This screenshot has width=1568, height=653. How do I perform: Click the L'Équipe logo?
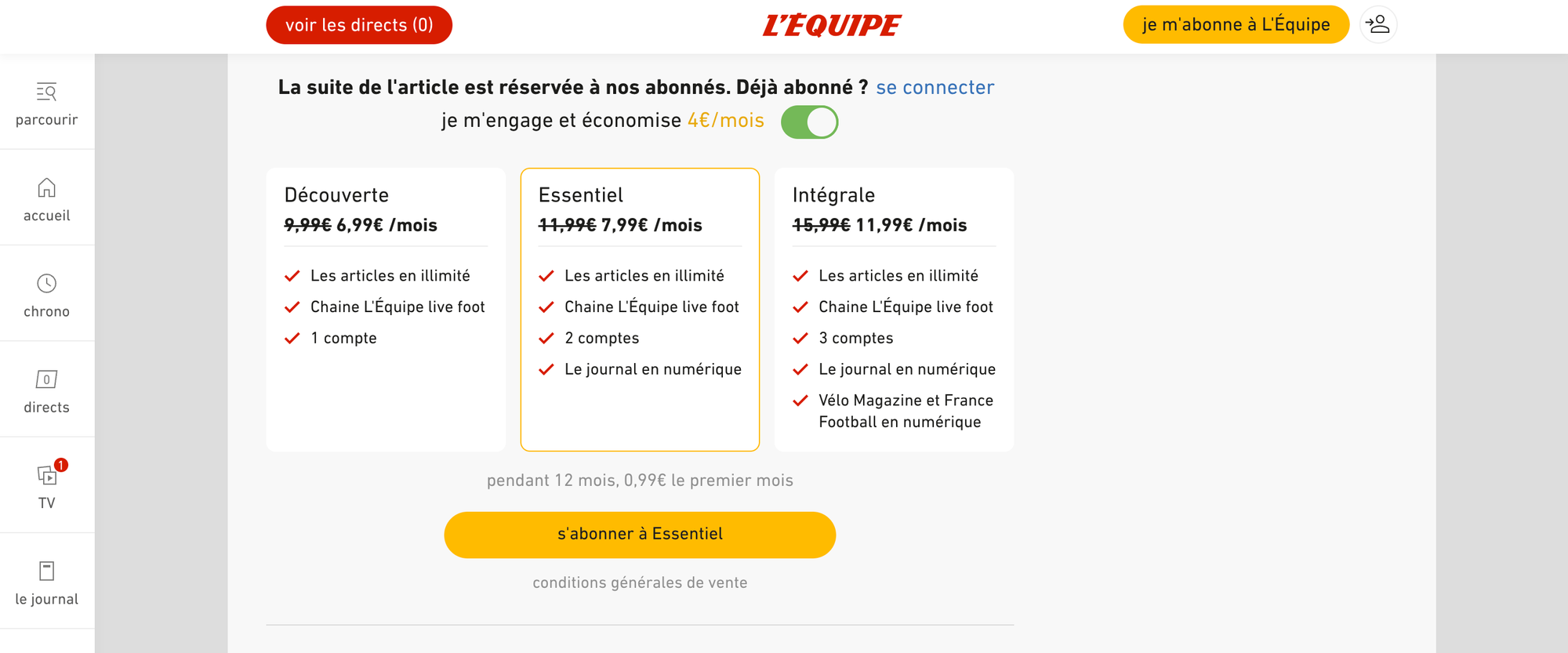[x=832, y=25]
